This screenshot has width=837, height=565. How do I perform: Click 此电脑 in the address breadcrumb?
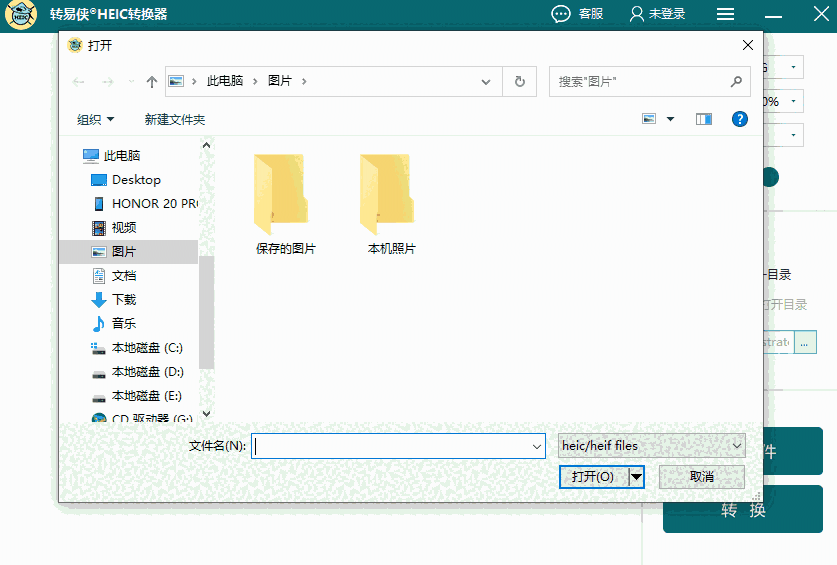click(225, 81)
